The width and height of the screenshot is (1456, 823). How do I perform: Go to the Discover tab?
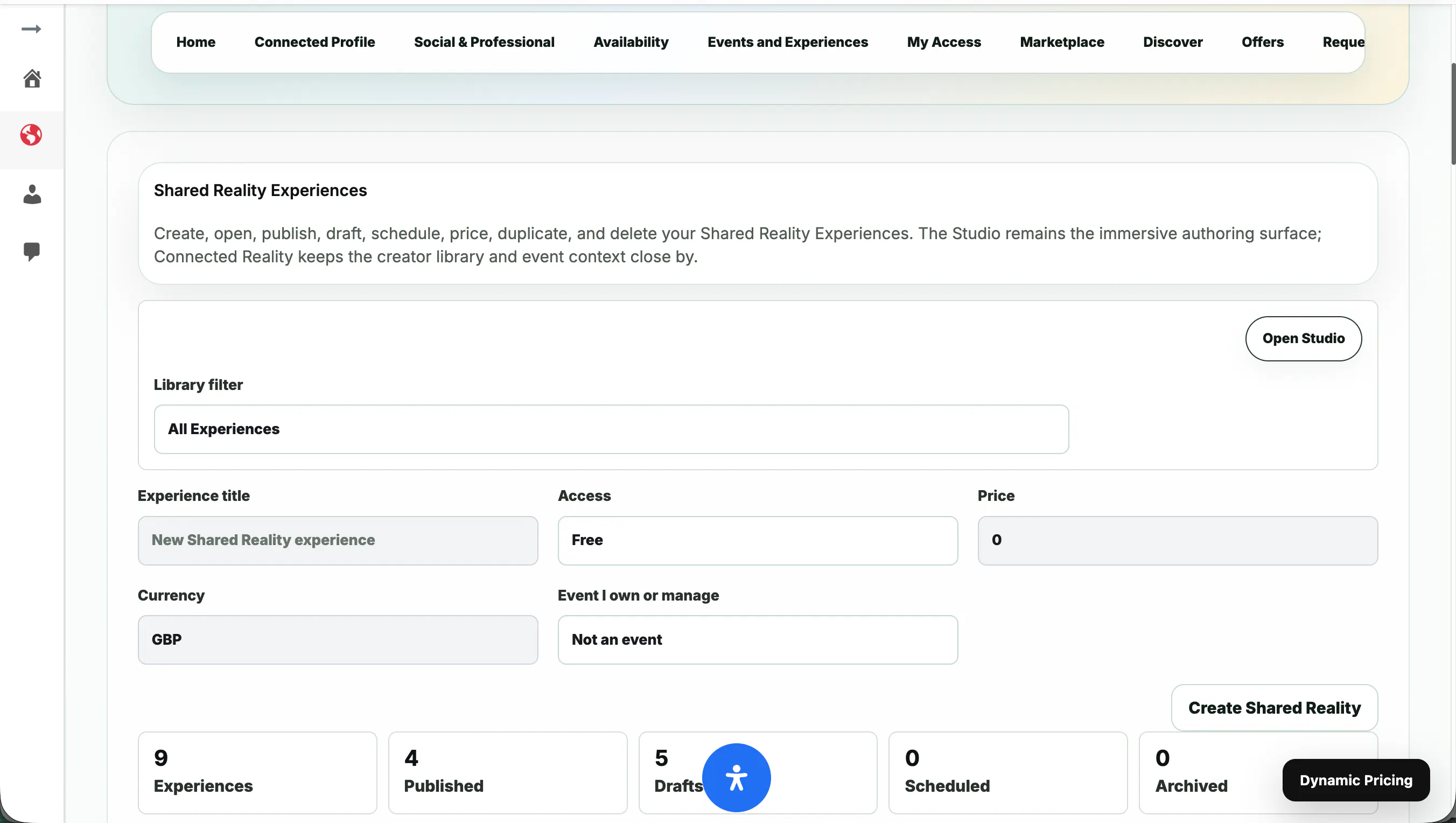click(1173, 42)
